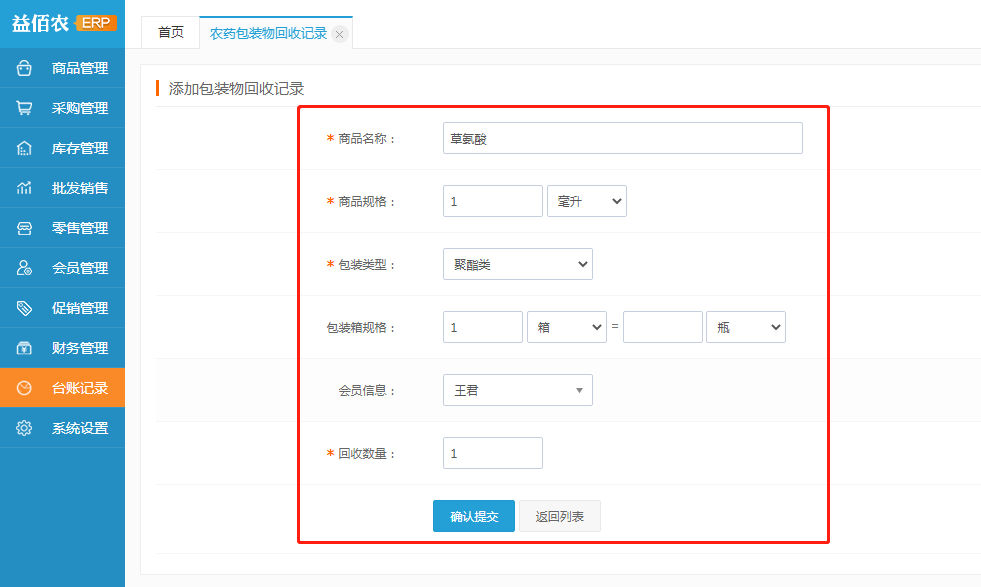Click the 采购管理 cart icon

25,108
